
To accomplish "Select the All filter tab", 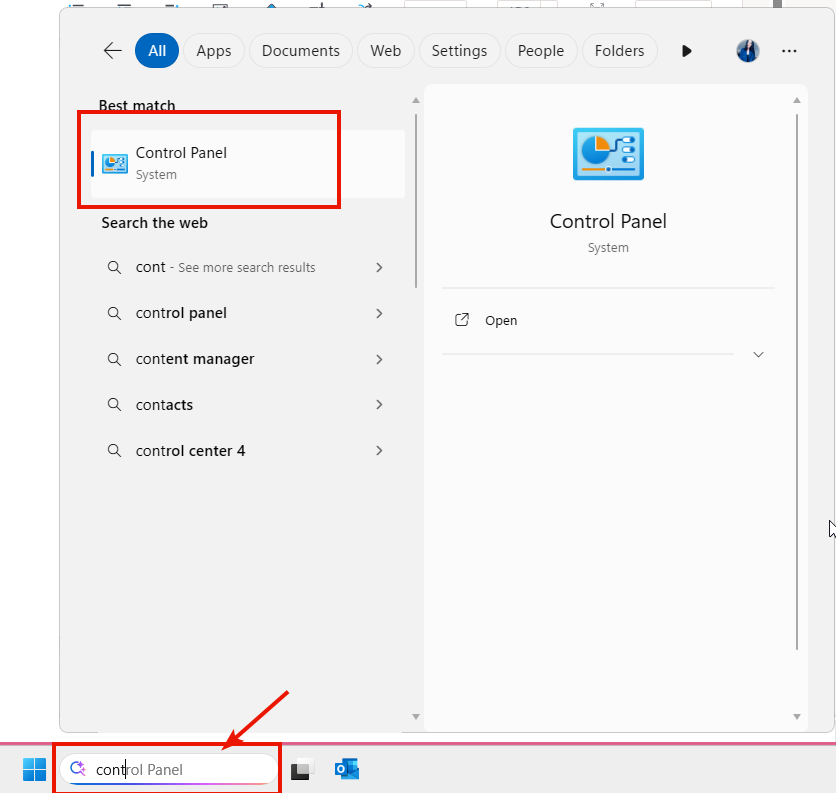I will (157, 51).
